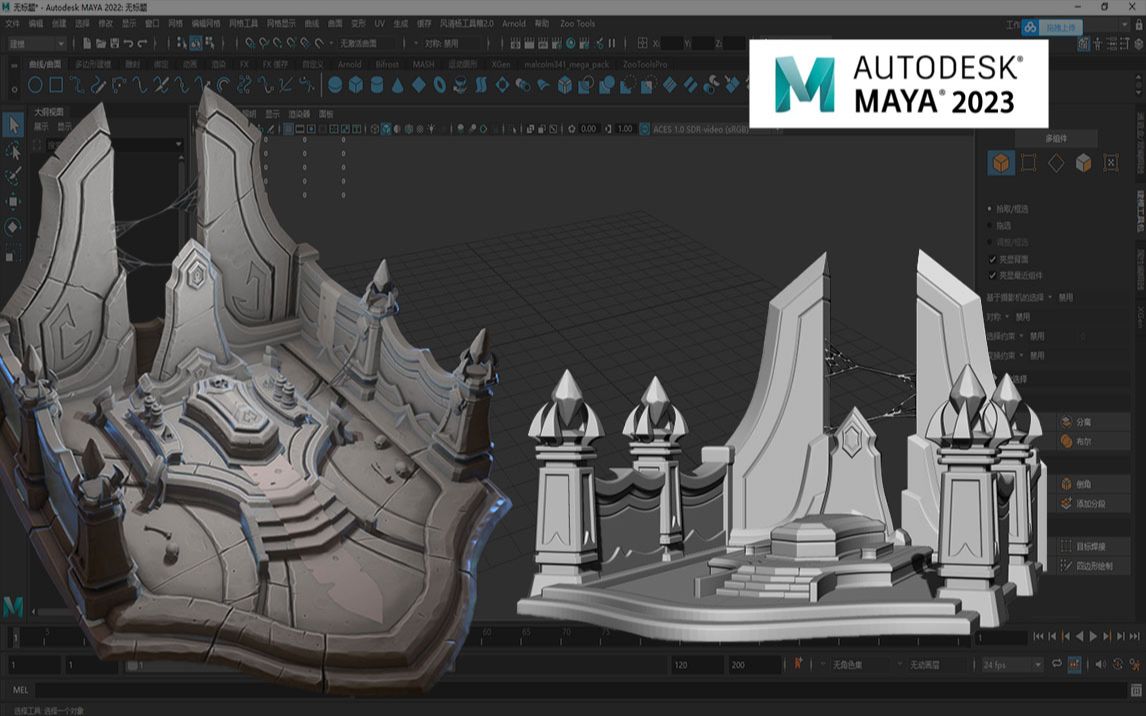Image resolution: width=1146 pixels, height=716 pixels.
Task: Toggle the 亮显最近组件 checkbox
Action: click(x=992, y=275)
